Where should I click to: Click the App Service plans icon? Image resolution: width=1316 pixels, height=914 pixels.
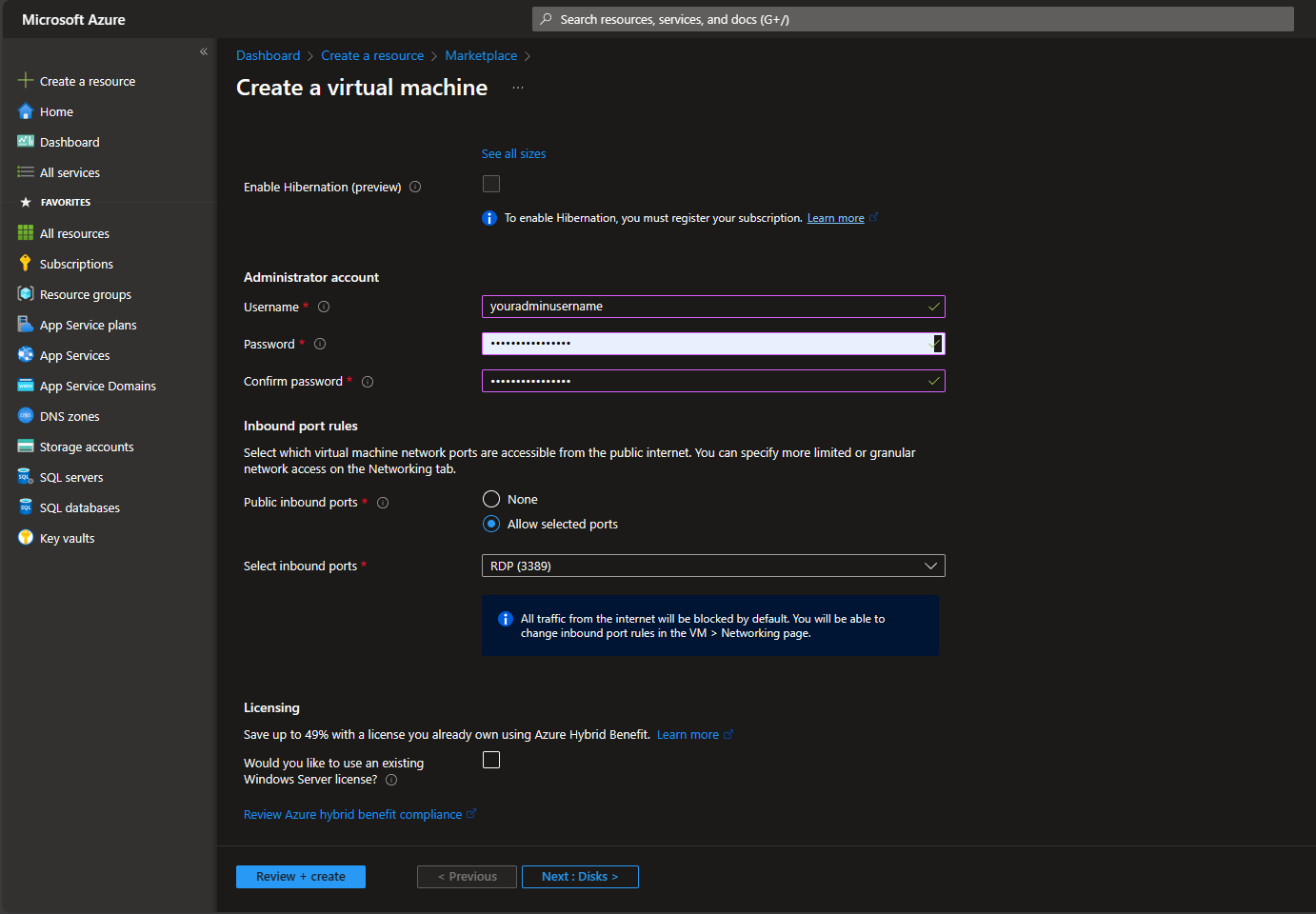coord(26,325)
